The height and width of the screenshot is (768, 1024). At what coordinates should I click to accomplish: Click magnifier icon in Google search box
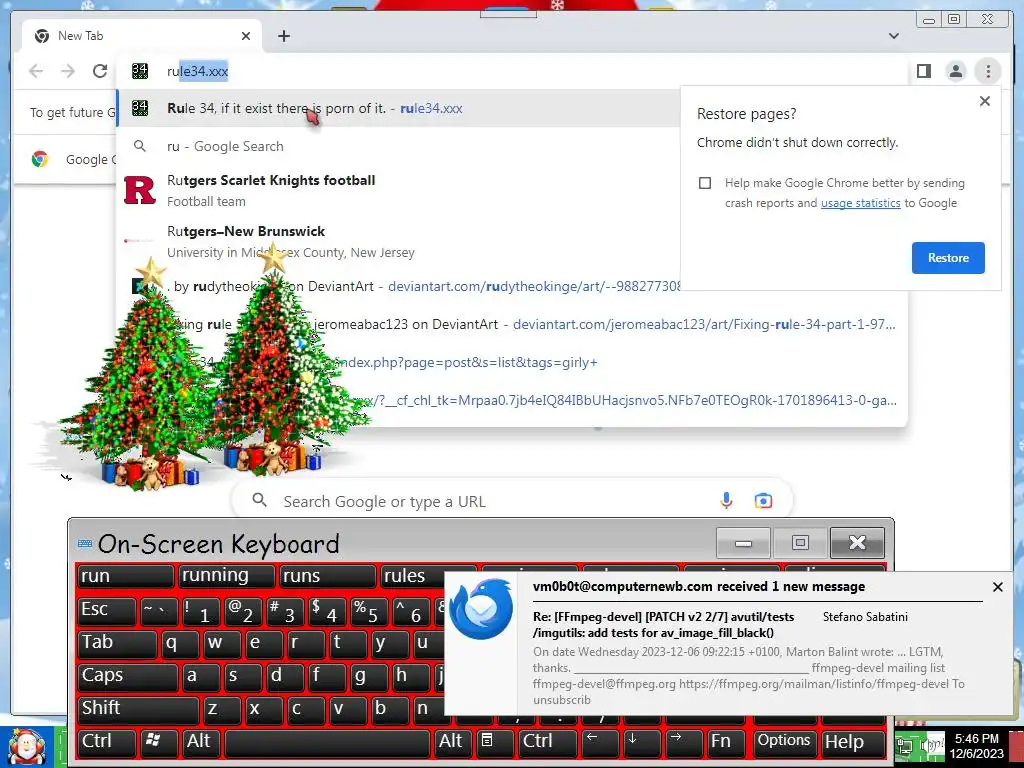coord(259,500)
